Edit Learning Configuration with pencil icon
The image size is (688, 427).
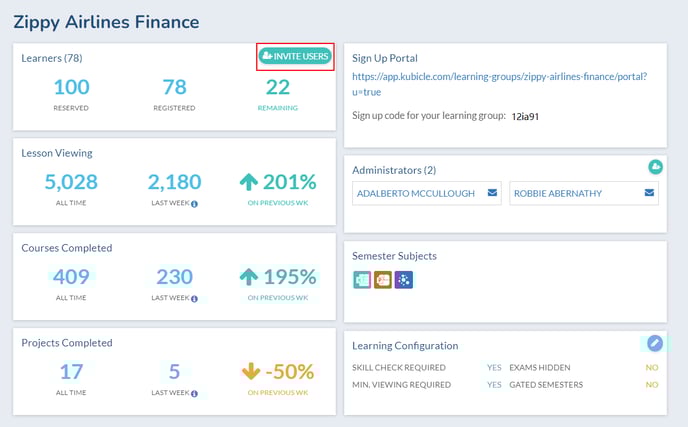[655, 343]
